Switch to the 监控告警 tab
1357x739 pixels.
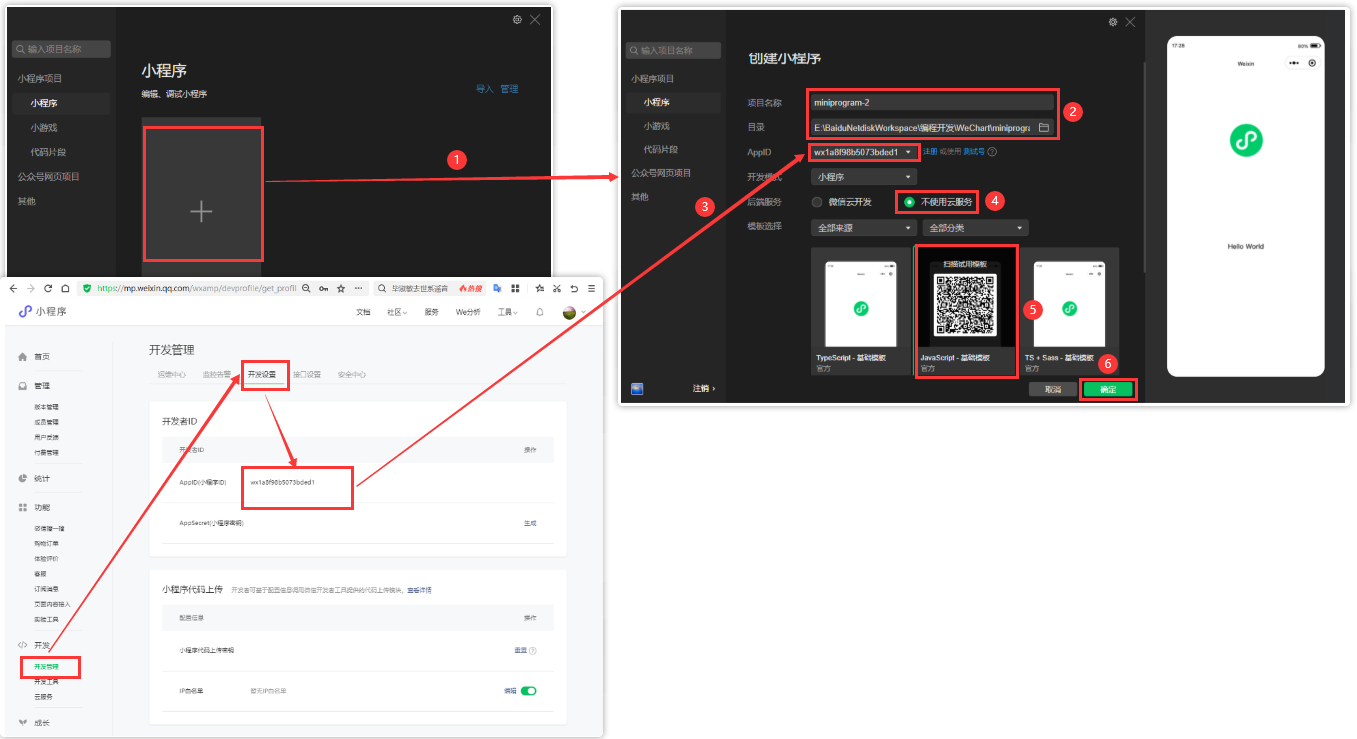coord(217,375)
